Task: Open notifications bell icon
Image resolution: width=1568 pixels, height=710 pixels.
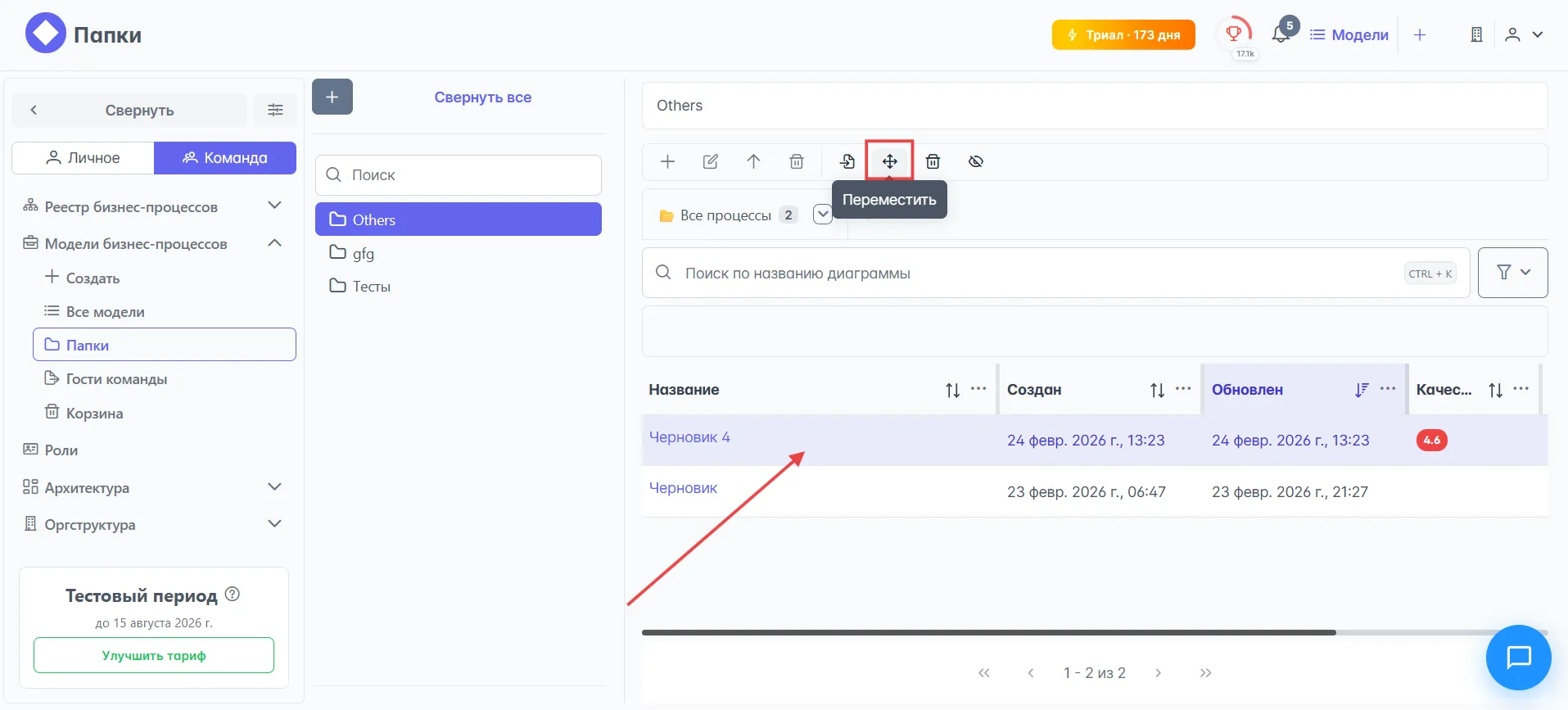Action: coord(1281,34)
